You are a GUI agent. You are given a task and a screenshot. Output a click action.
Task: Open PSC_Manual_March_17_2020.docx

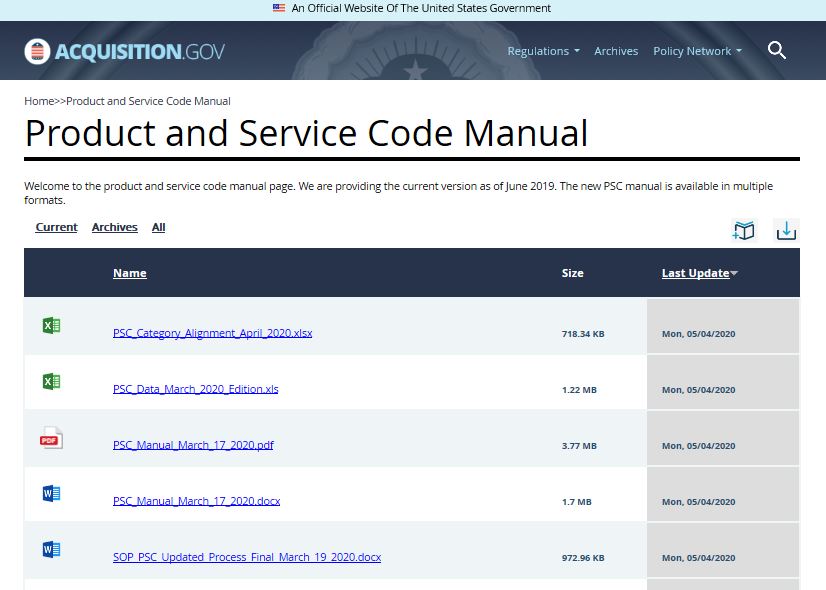[x=196, y=500]
